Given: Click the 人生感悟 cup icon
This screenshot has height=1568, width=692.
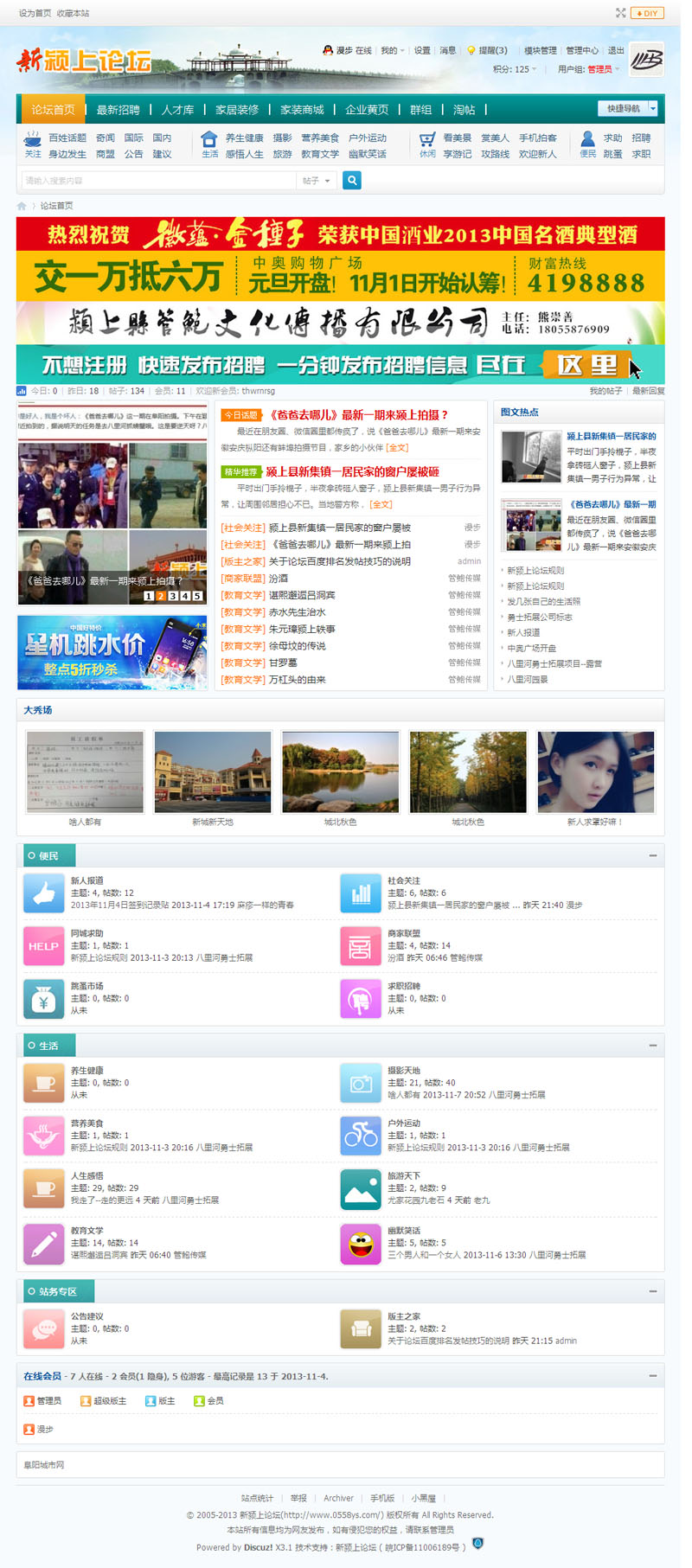Looking at the screenshot, I should [x=44, y=1189].
